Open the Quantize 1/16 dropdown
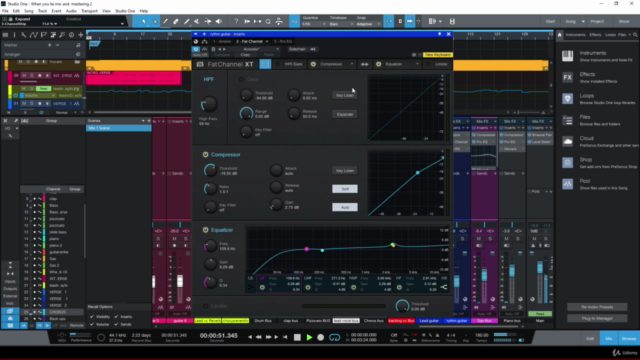 (314, 24)
